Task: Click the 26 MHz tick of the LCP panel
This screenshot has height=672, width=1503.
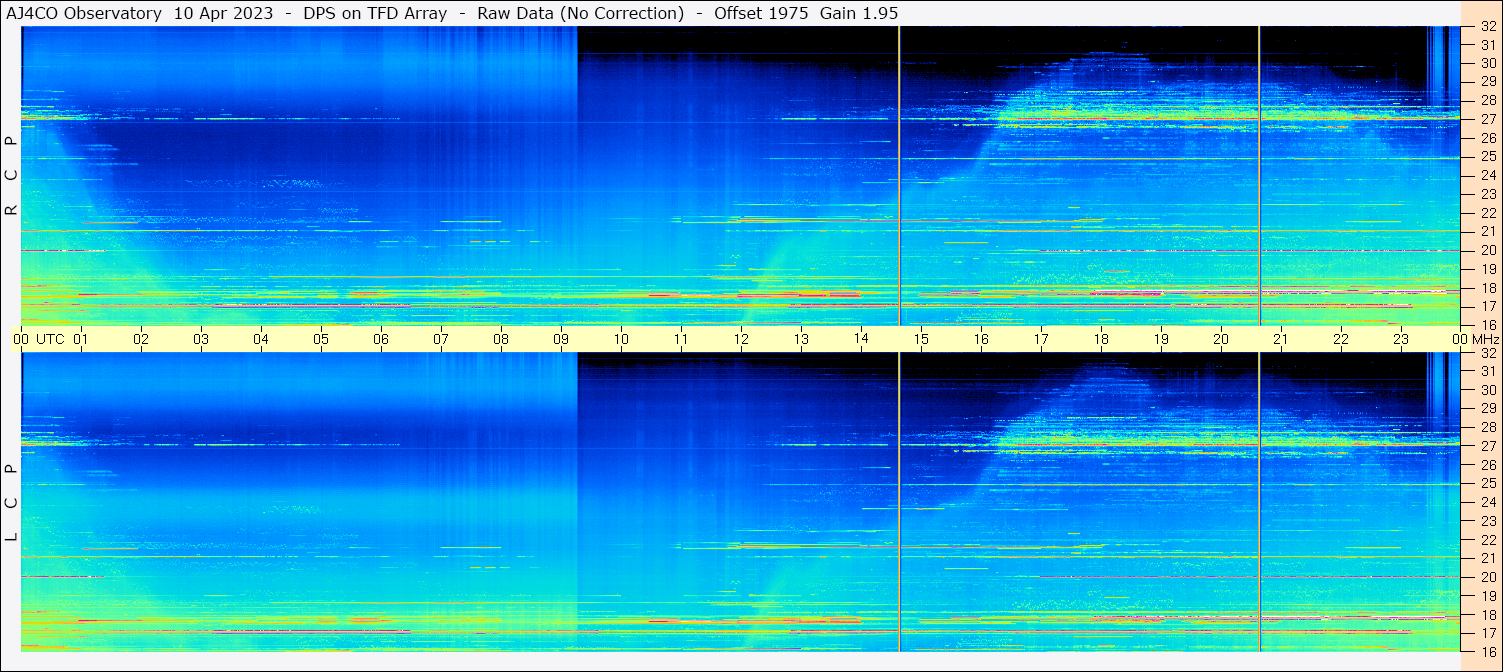Action: coord(1487,465)
